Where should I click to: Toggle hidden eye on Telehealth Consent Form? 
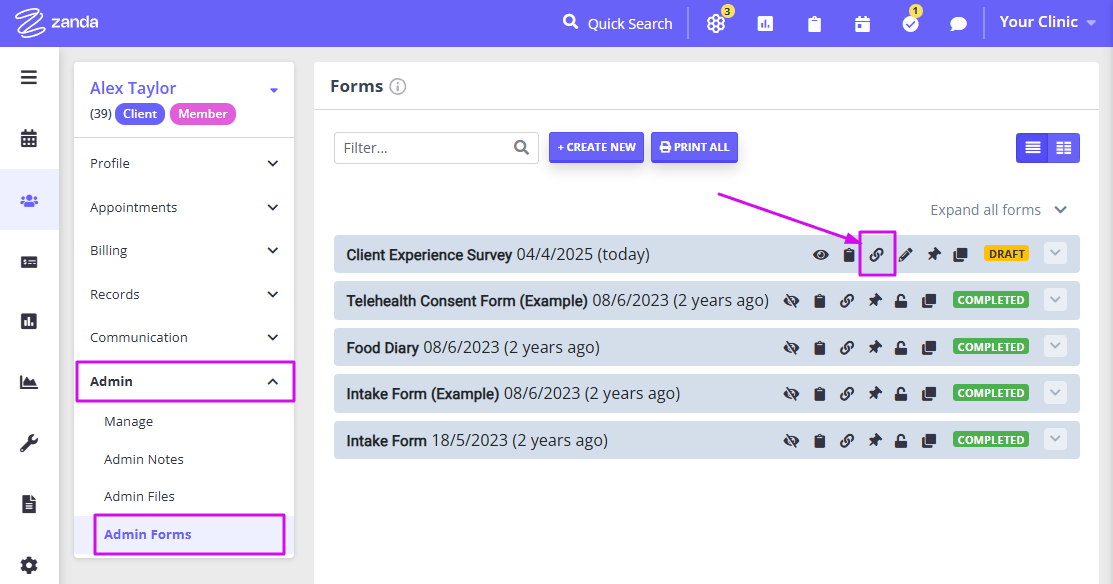pyautogui.click(x=791, y=301)
